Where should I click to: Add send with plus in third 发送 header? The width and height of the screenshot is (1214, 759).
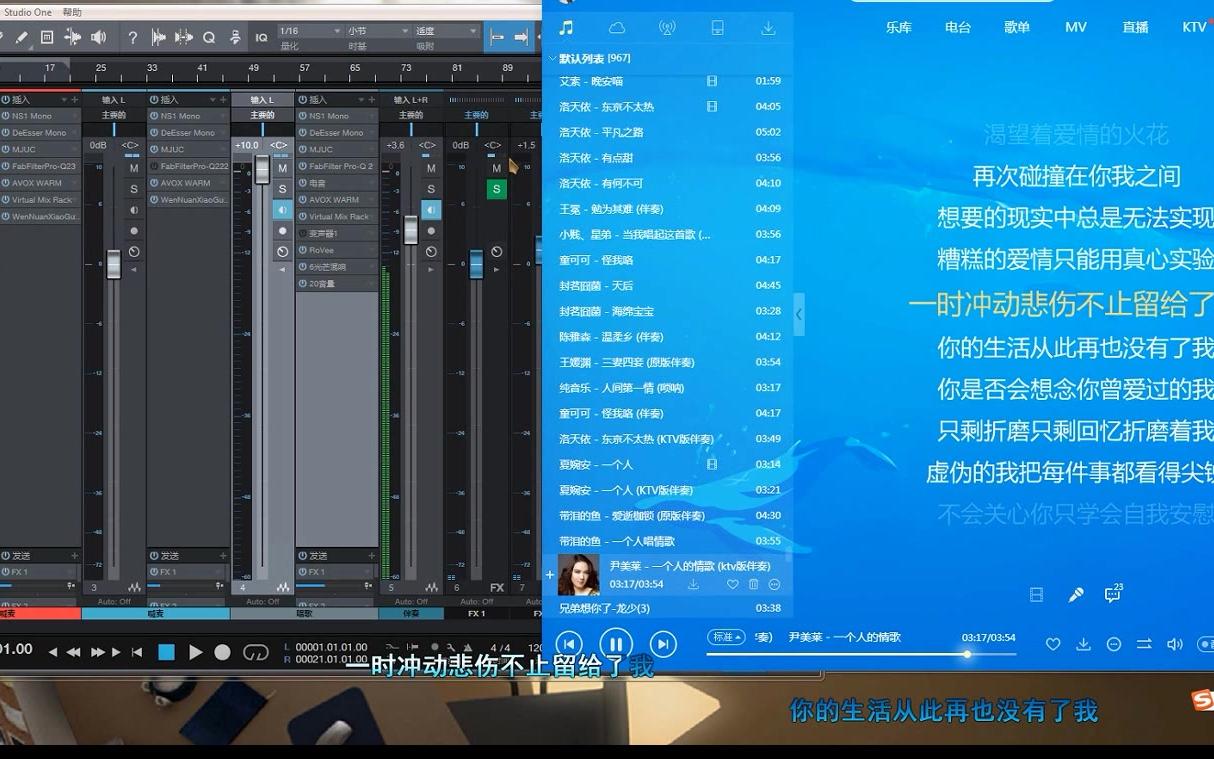[x=371, y=555]
